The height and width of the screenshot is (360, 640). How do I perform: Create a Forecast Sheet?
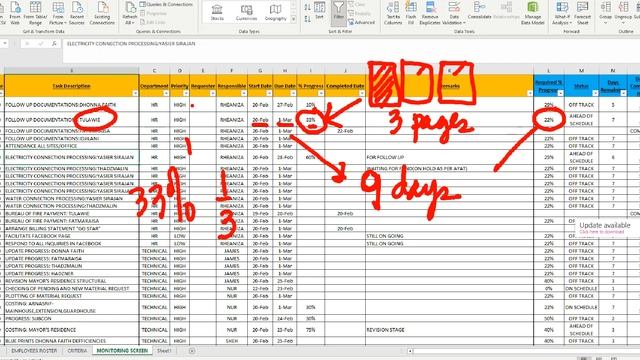(x=582, y=12)
